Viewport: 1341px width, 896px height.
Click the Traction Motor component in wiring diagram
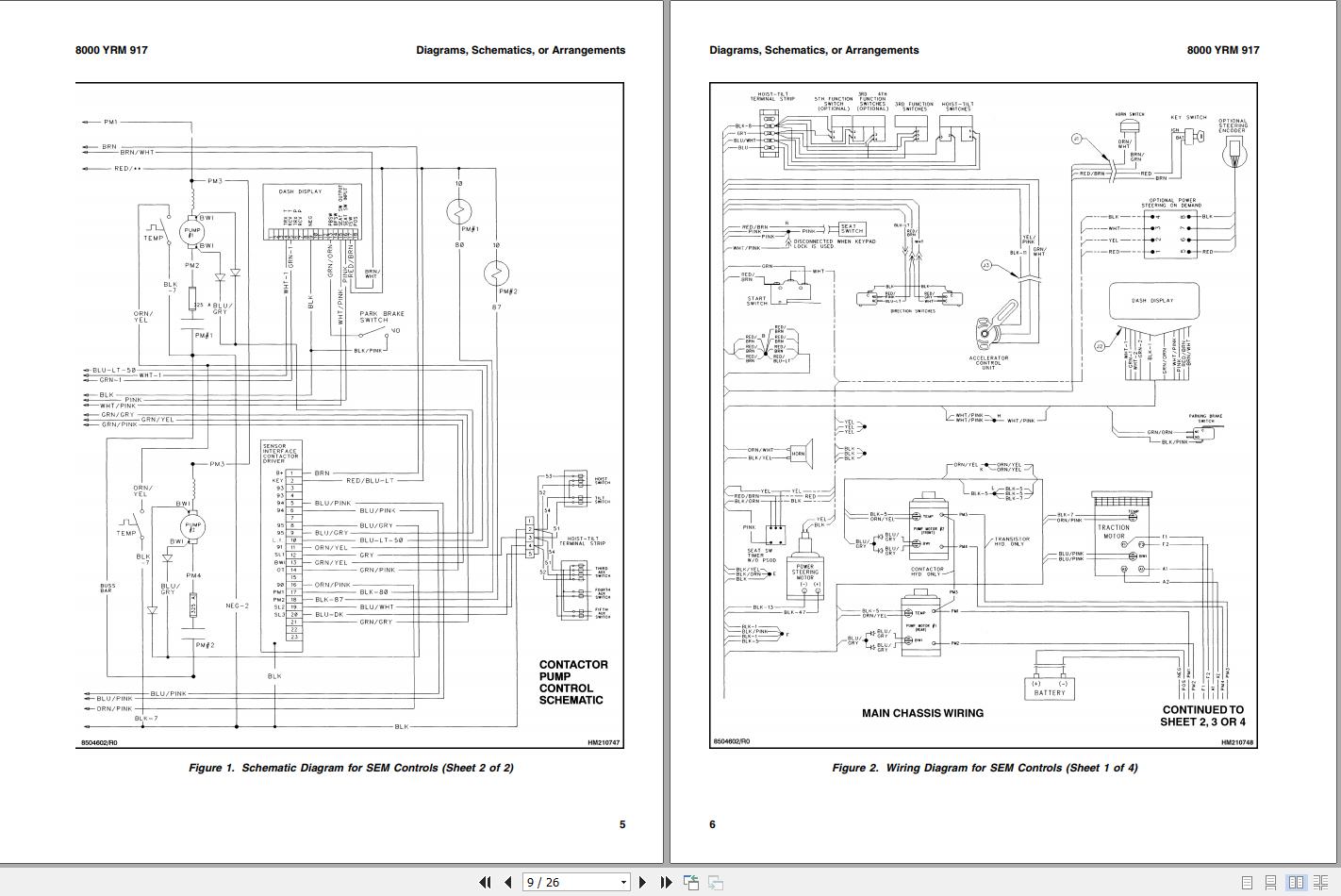(1114, 533)
